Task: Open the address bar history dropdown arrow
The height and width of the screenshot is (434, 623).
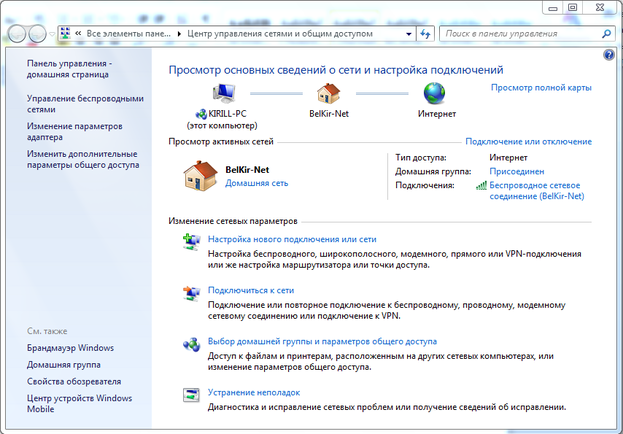Action: 408,34
